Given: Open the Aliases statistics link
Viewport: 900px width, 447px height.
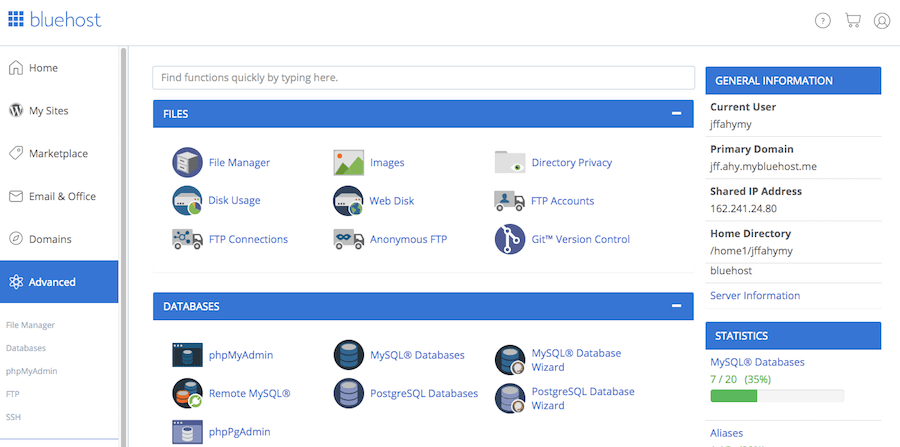Looking at the screenshot, I should pyautogui.click(x=726, y=433).
